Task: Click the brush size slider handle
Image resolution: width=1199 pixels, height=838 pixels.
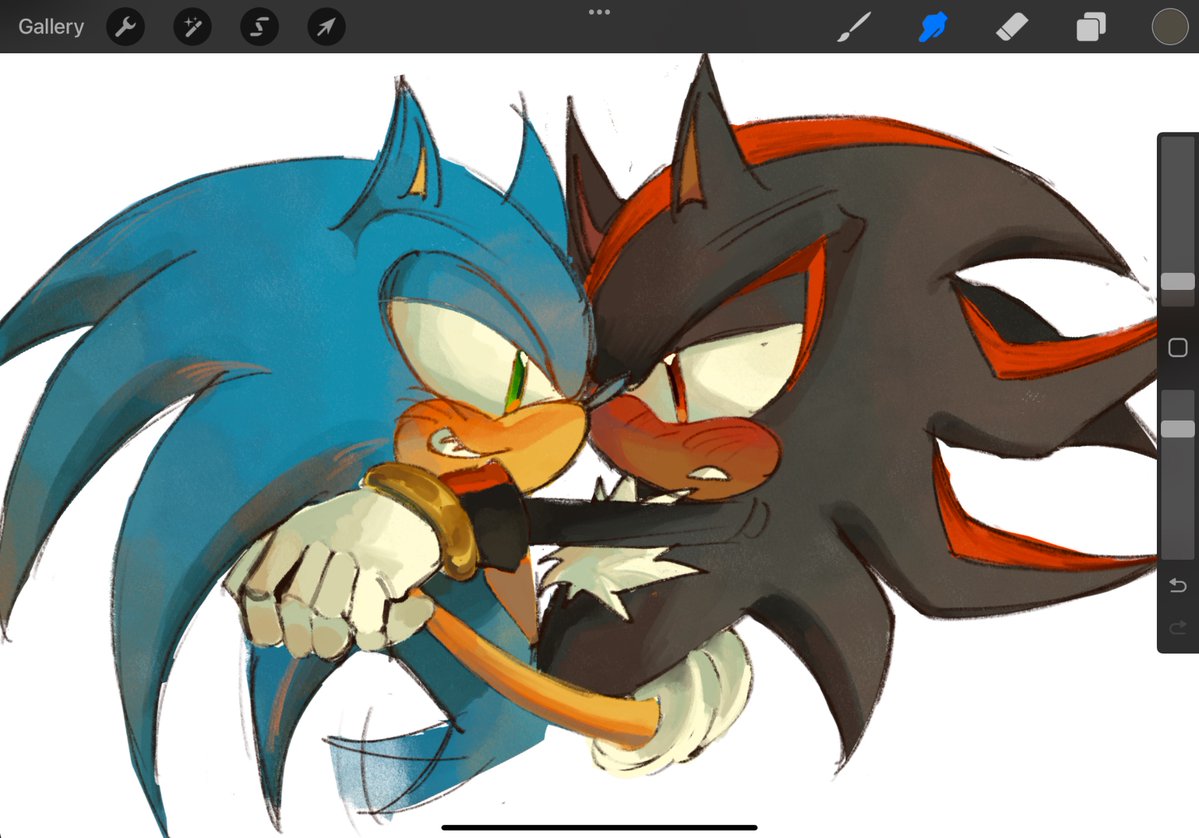Action: pyautogui.click(x=1178, y=281)
